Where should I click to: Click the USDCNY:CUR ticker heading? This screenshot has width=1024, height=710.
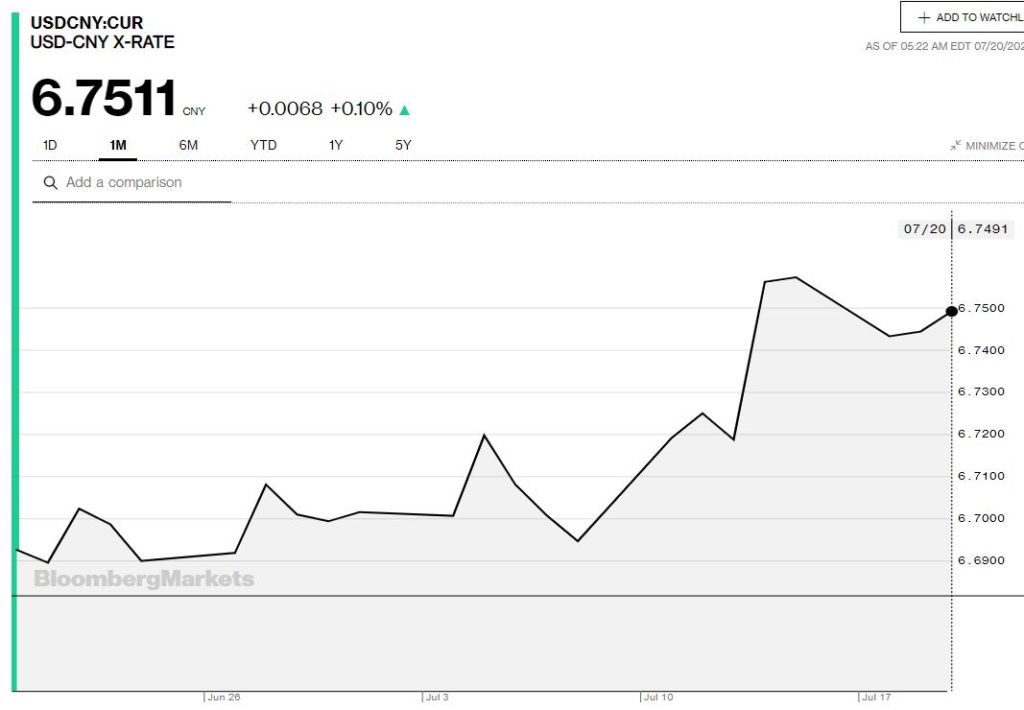coord(87,22)
